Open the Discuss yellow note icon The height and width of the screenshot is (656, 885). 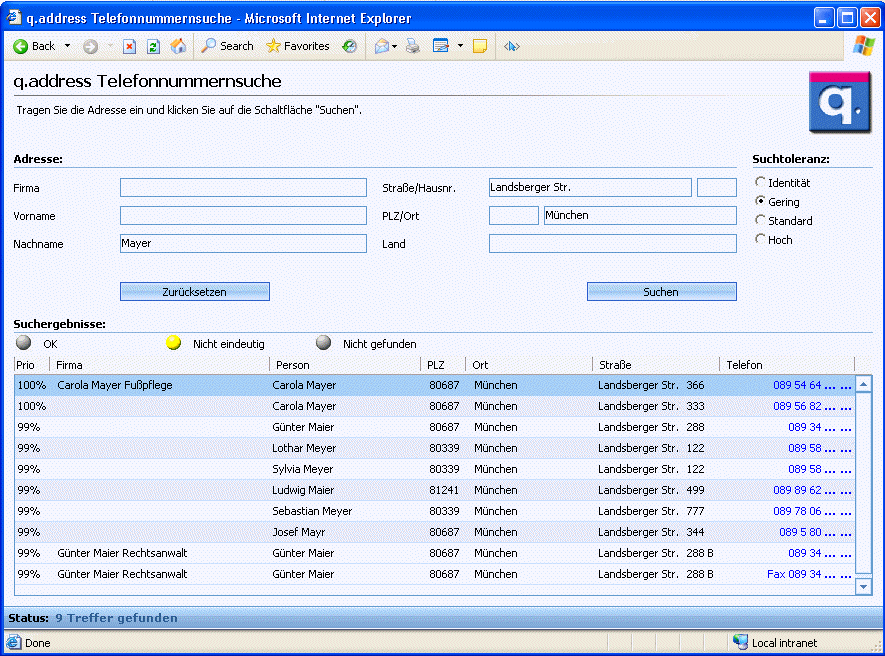(x=480, y=46)
